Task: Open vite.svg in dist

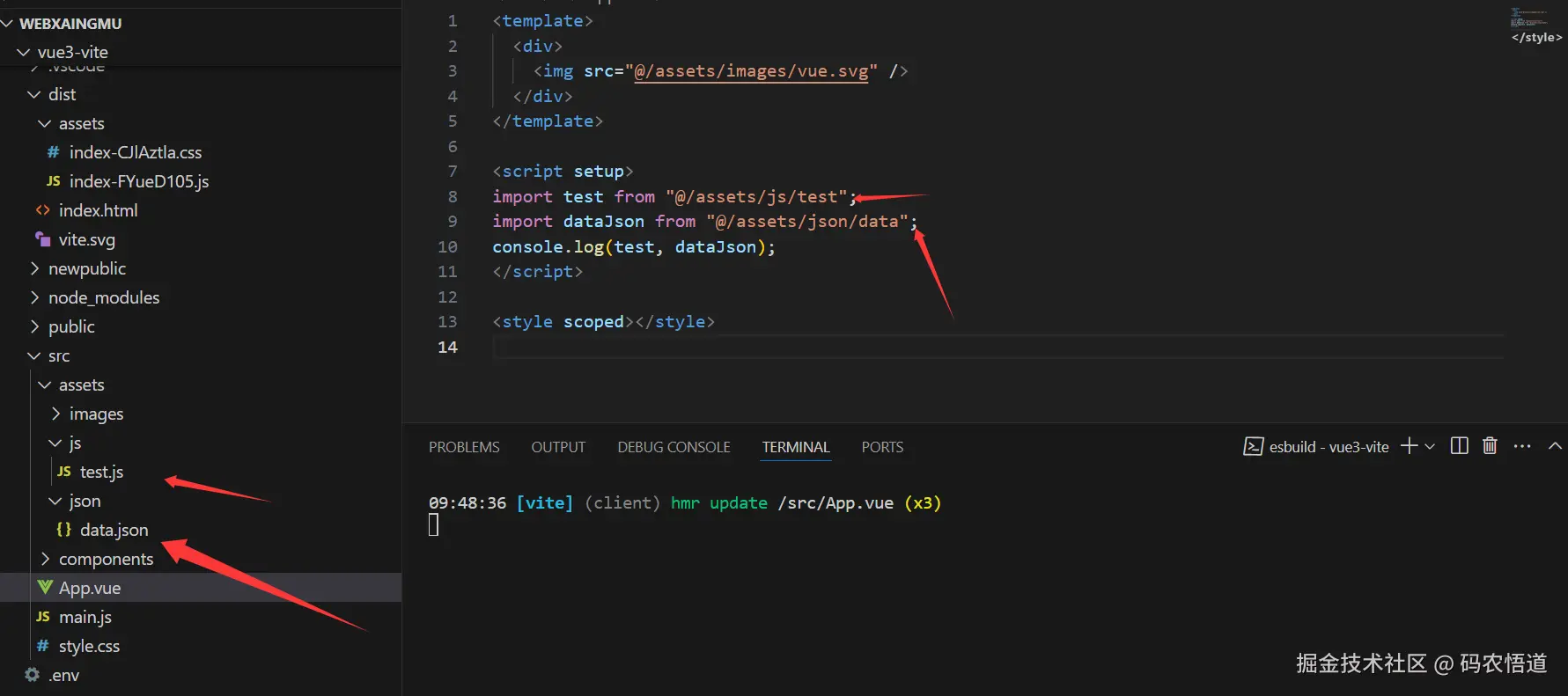Action: pyautogui.click(x=86, y=239)
